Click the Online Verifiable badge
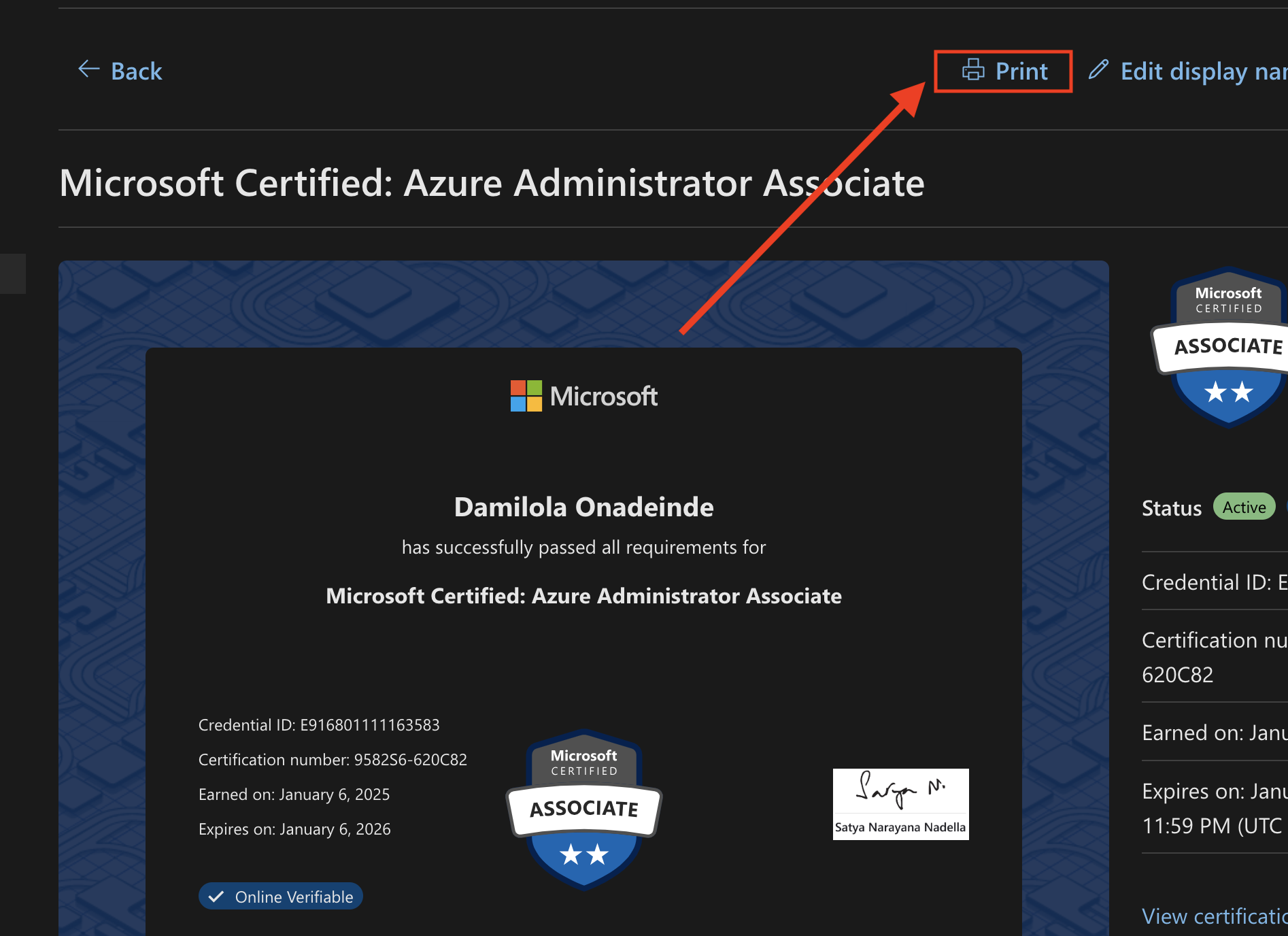Screen dimensions: 1288x936 [x=281, y=897]
